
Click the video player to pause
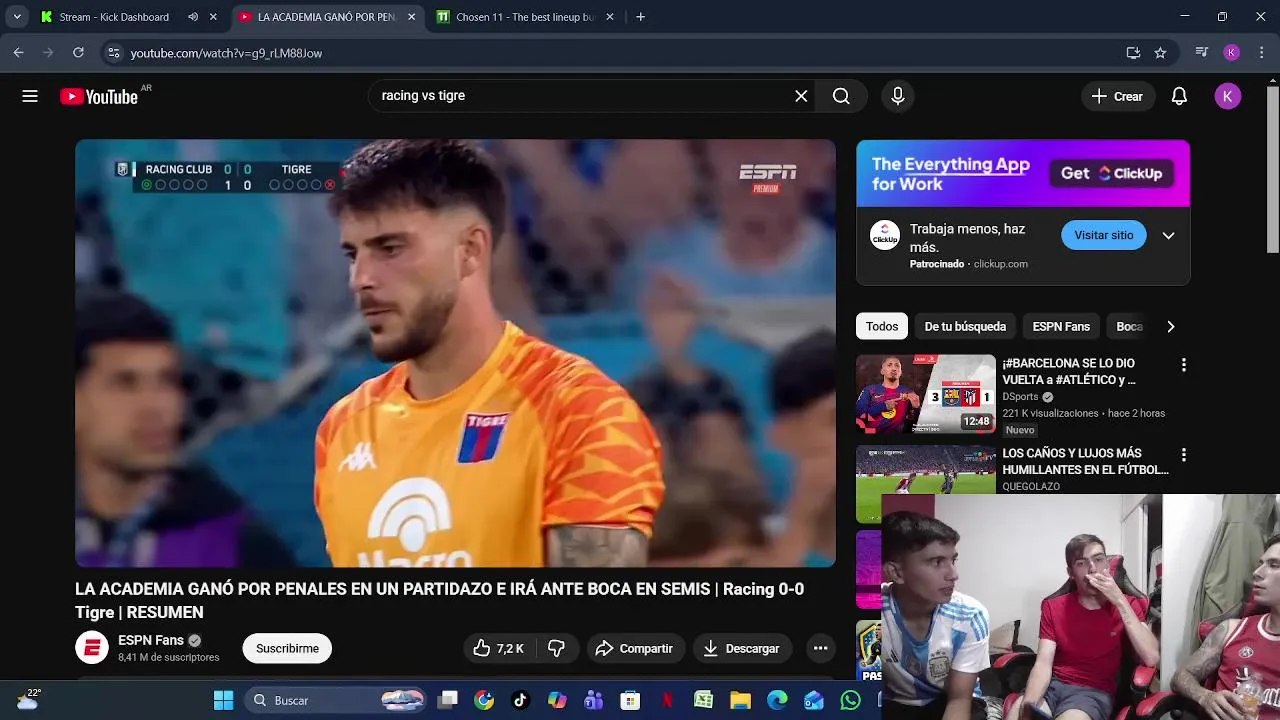click(x=455, y=353)
